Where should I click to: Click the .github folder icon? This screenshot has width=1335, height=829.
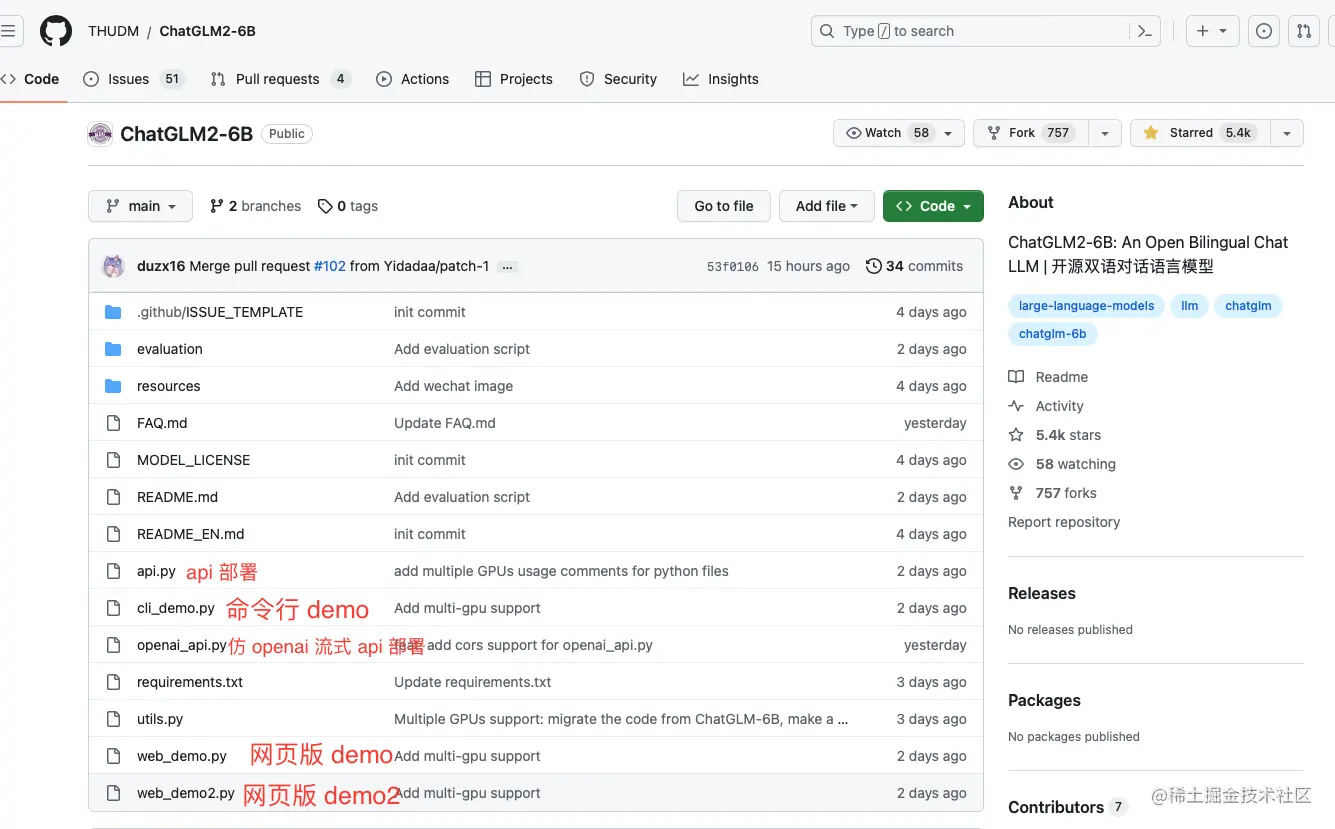pos(113,312)
